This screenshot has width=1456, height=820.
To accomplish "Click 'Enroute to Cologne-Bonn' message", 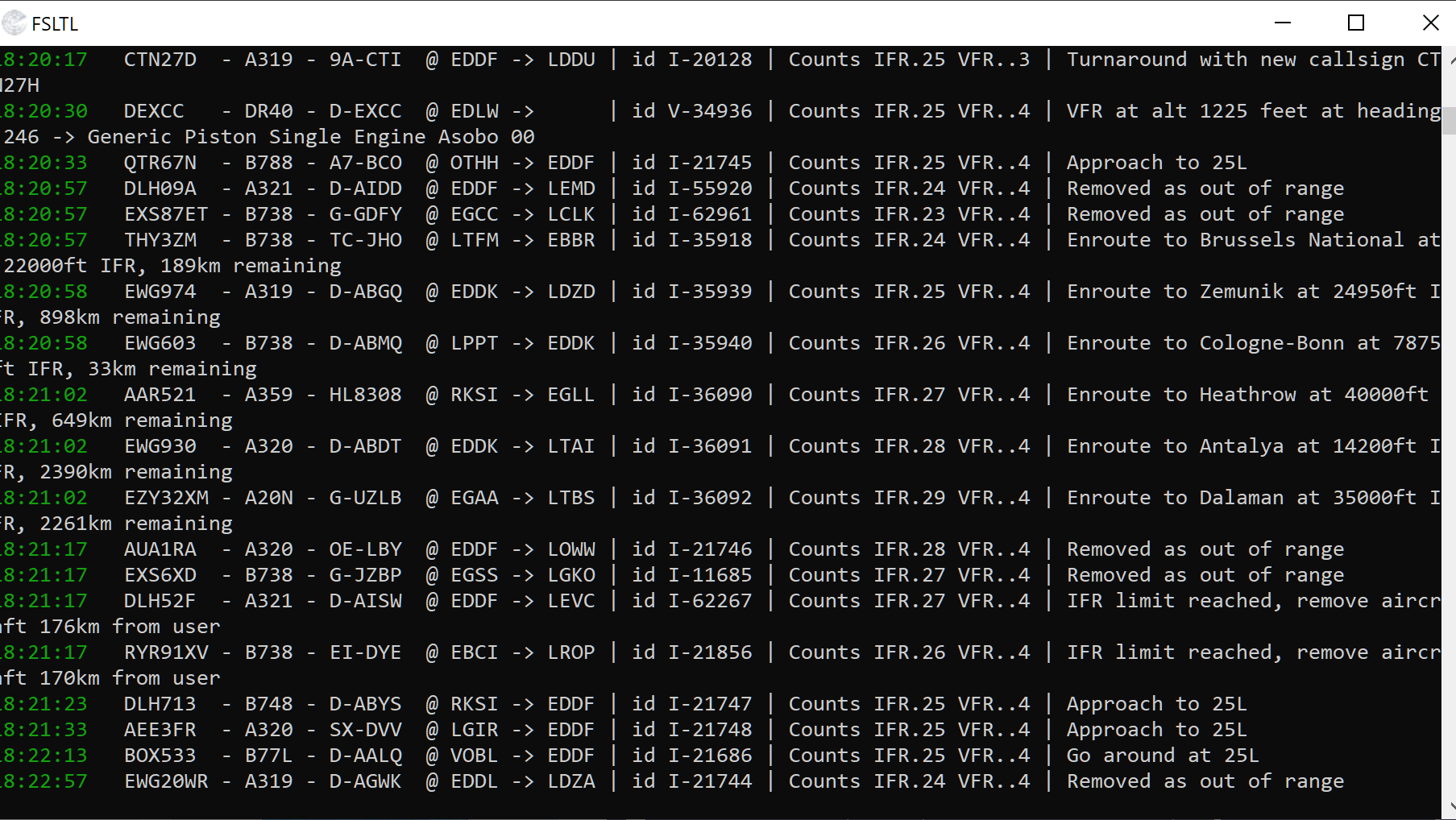I will 1205,343.
